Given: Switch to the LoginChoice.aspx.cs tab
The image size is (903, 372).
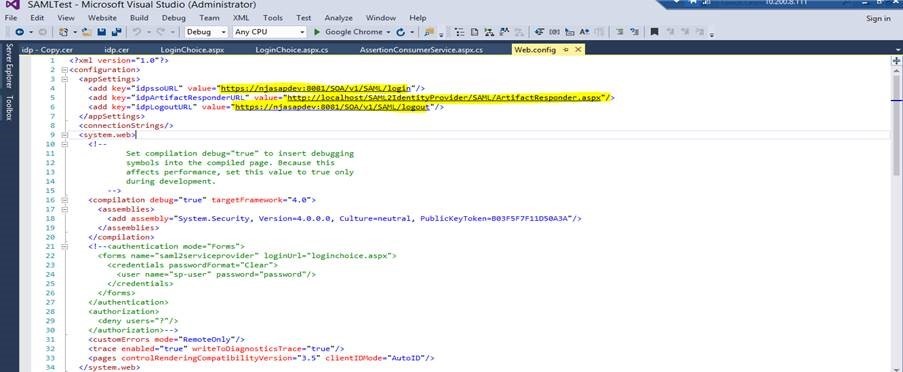Looking at the screenshot, I should pyautogui.click(x=291, y=50).
